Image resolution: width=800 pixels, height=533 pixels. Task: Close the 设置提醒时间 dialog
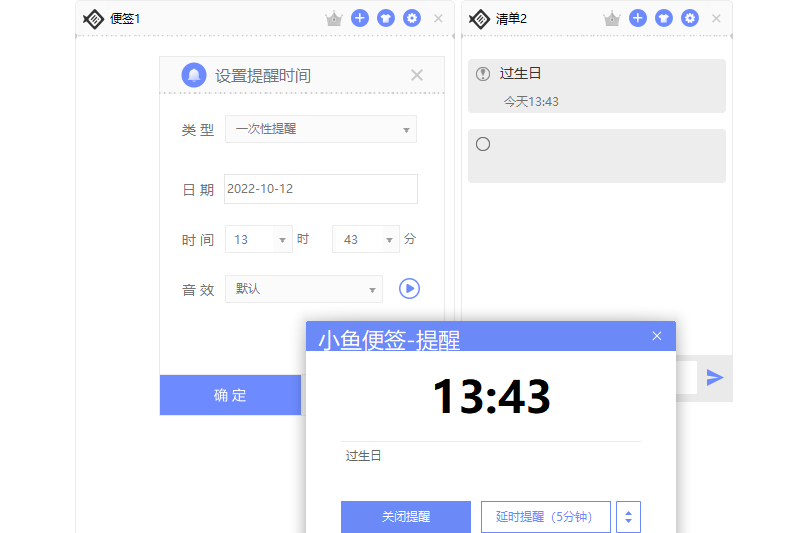pos(417,75)
